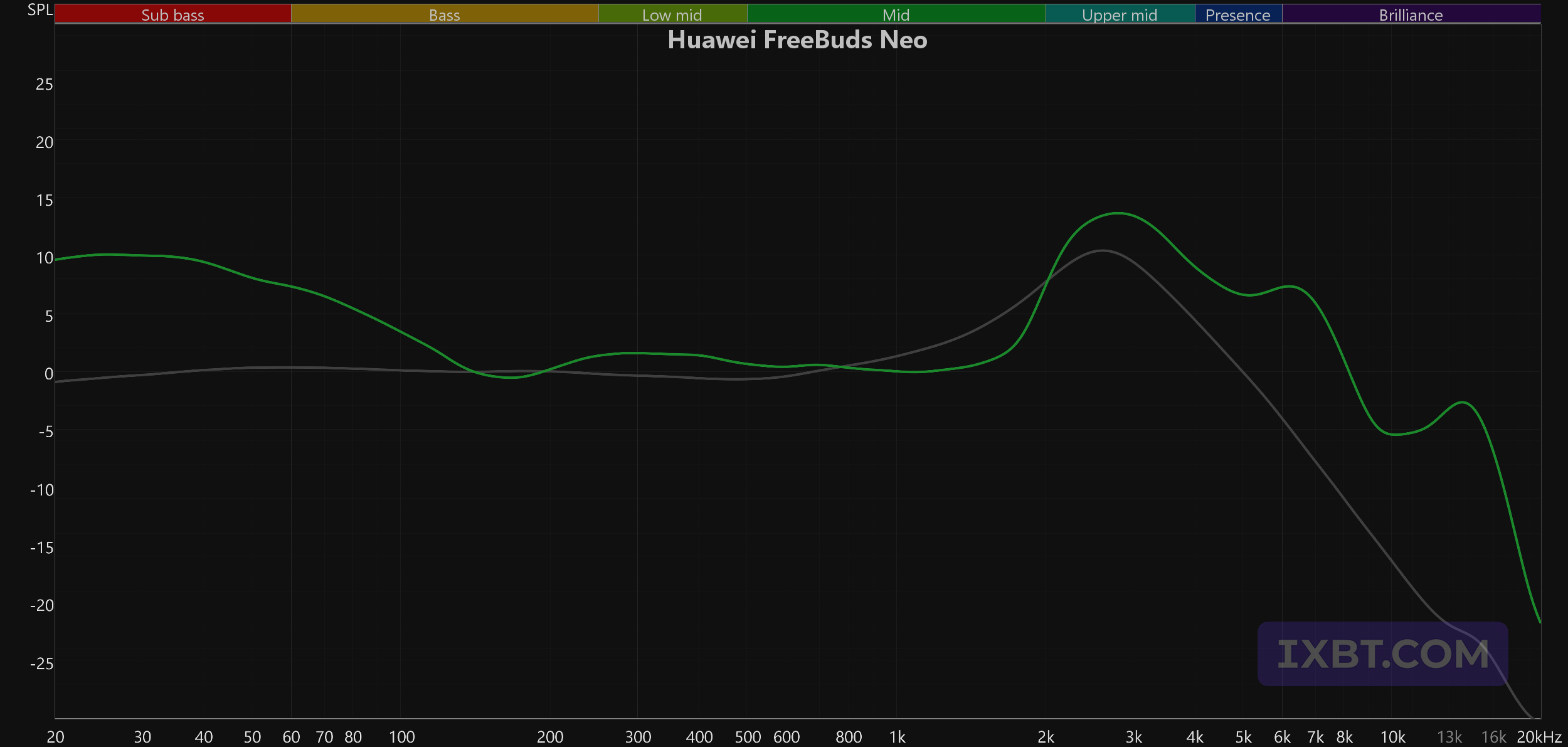Click the IXBT.COM watermark logo
Image resolution: width=1568 pixels, height=747 pixels.
click(1382, 654)
